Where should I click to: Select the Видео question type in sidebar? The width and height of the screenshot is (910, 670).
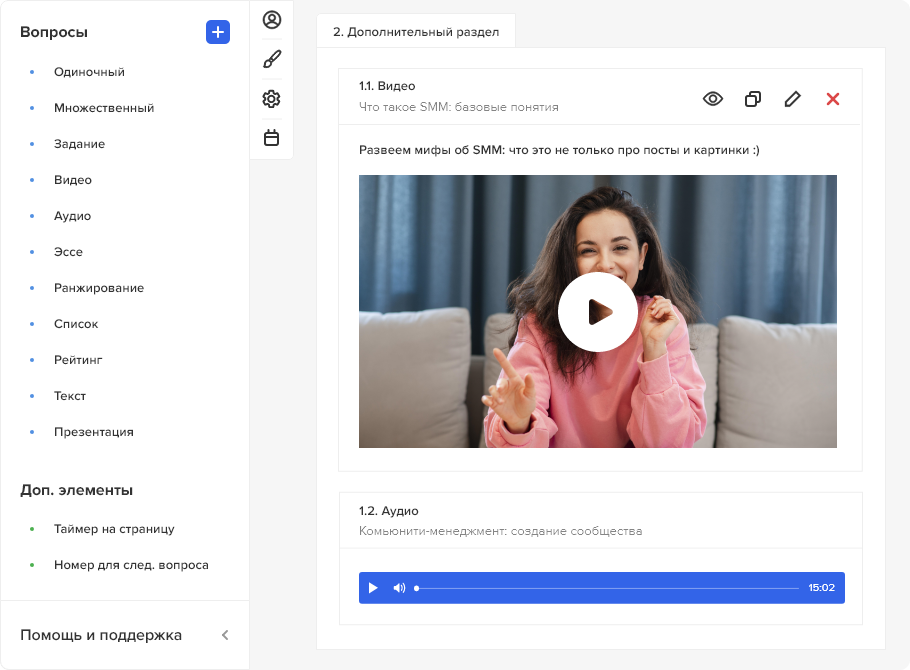click(73, 180)
